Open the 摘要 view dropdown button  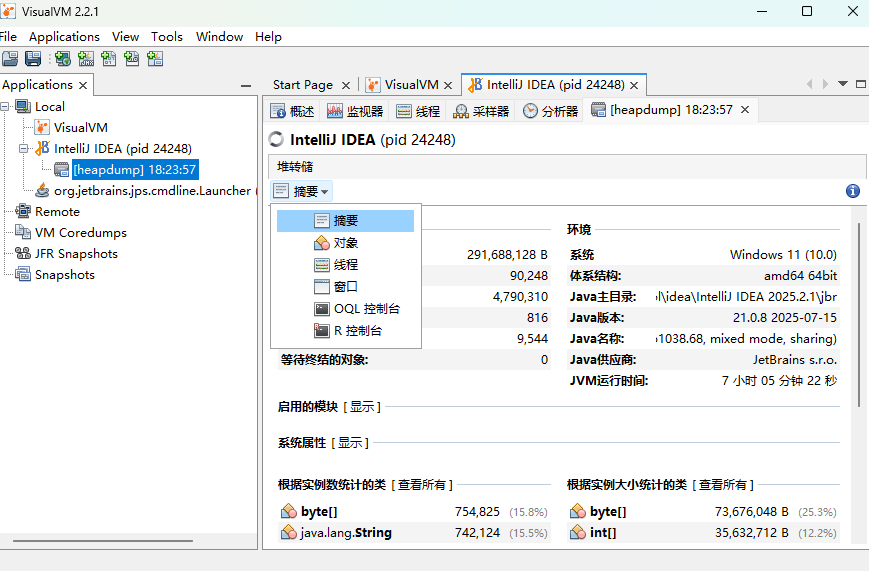301,191
